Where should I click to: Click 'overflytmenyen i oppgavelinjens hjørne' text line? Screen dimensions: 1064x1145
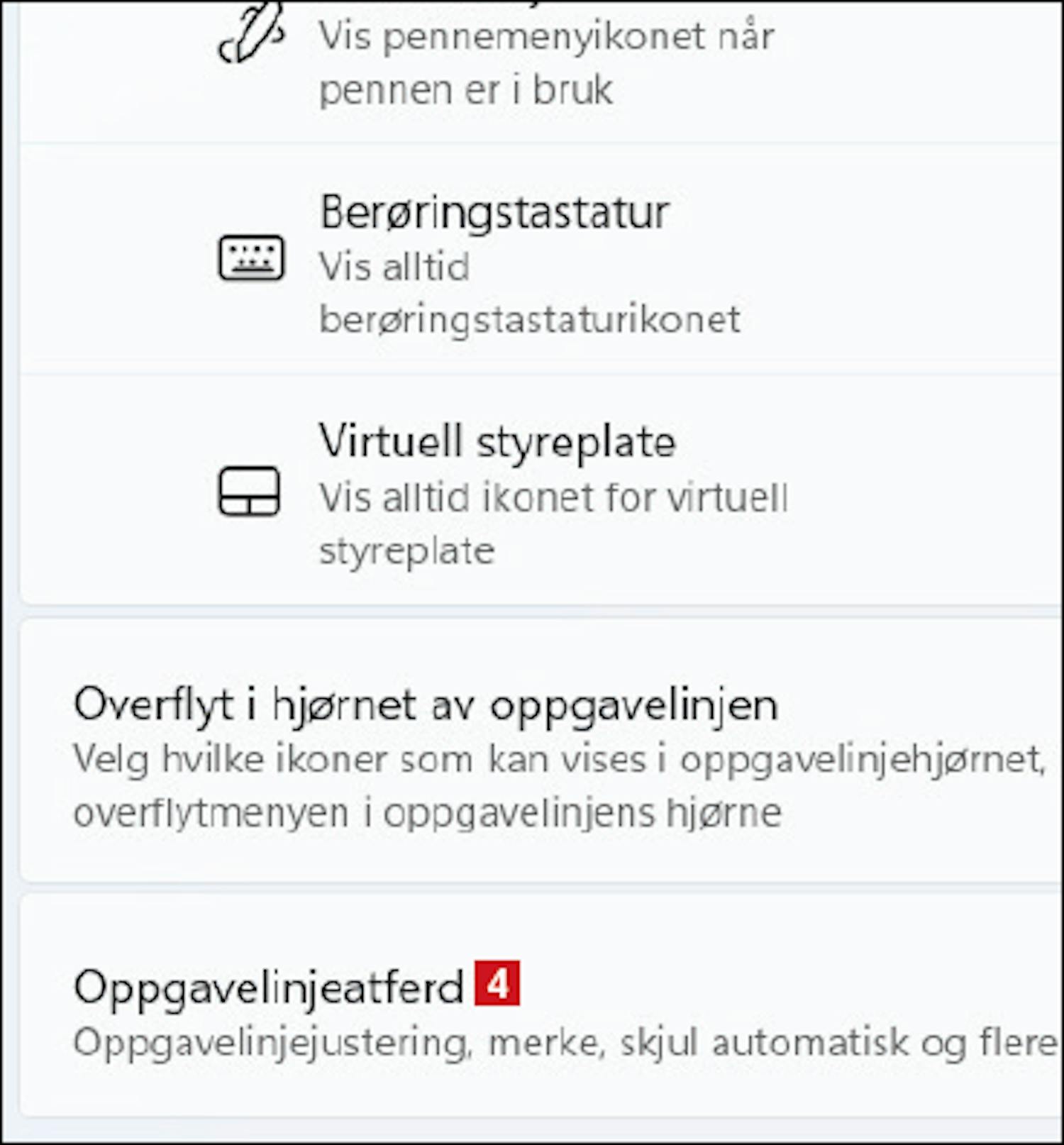click(428, 813)
